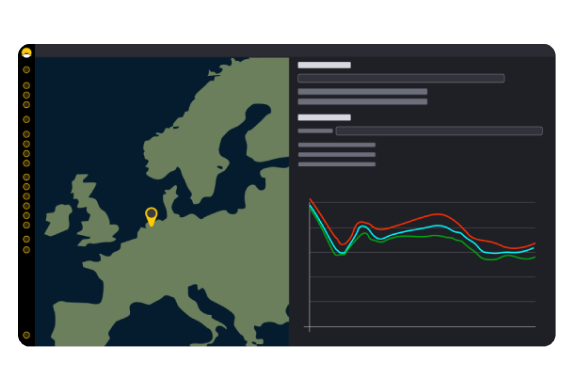Select the first circle icon beneath the logo

(26, 70)
